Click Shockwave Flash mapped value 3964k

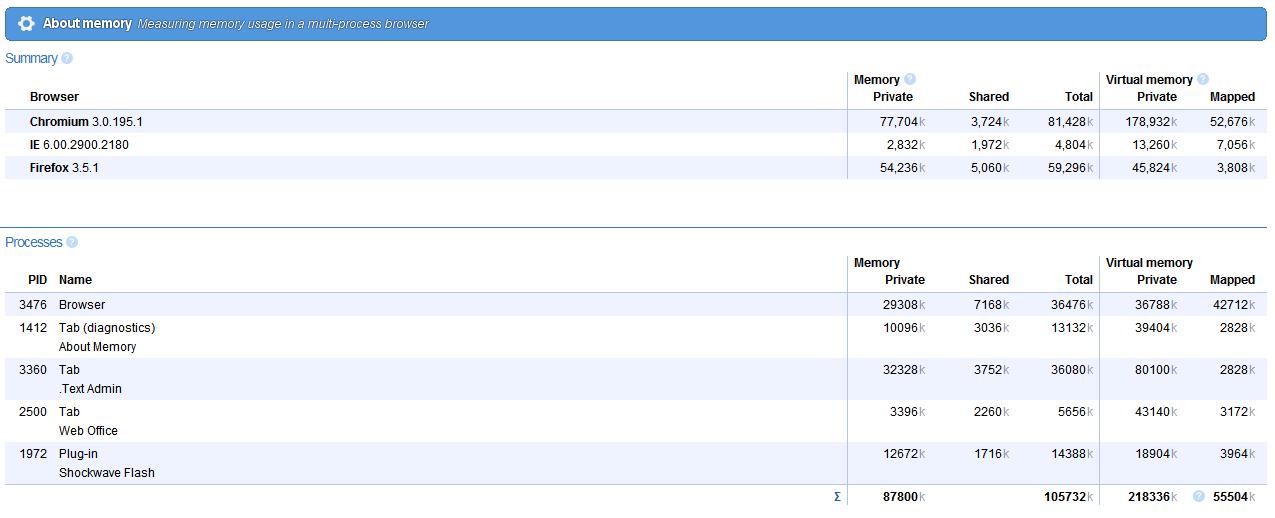[1238, 453]
